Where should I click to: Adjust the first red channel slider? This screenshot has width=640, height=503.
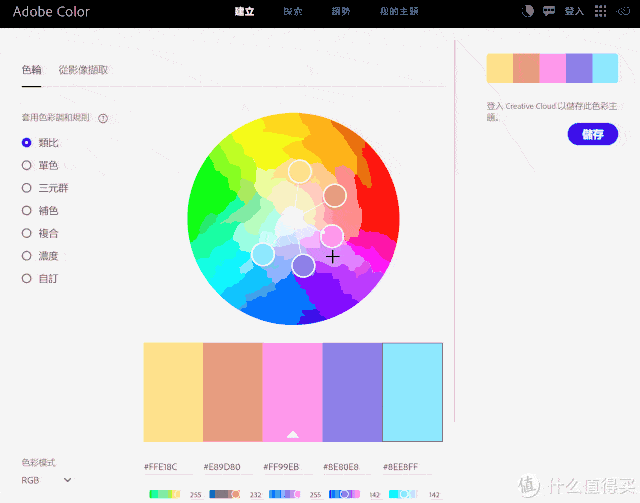[164, 494]
